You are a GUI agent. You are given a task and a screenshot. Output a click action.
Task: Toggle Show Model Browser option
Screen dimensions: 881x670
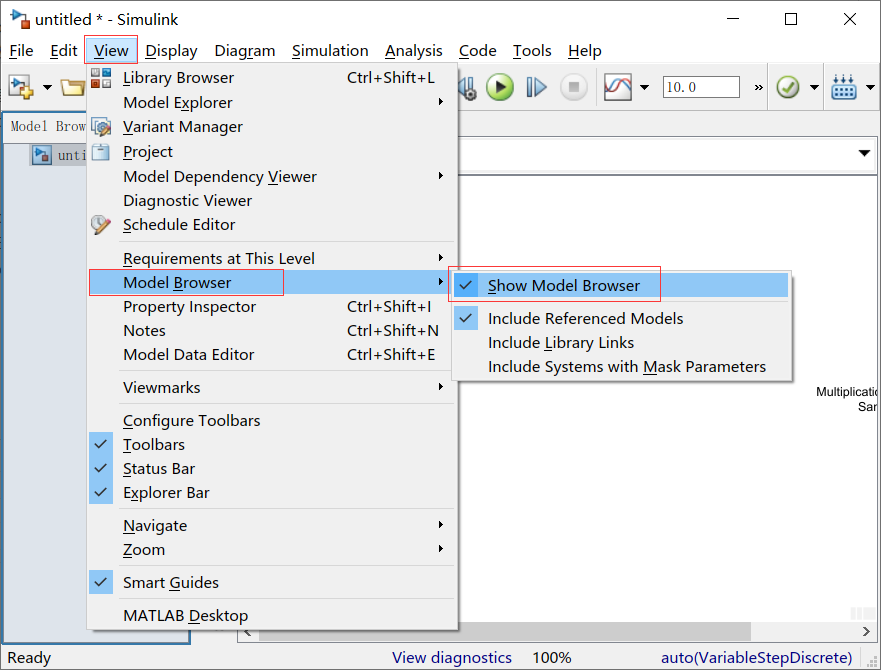[x=621, y=286]
